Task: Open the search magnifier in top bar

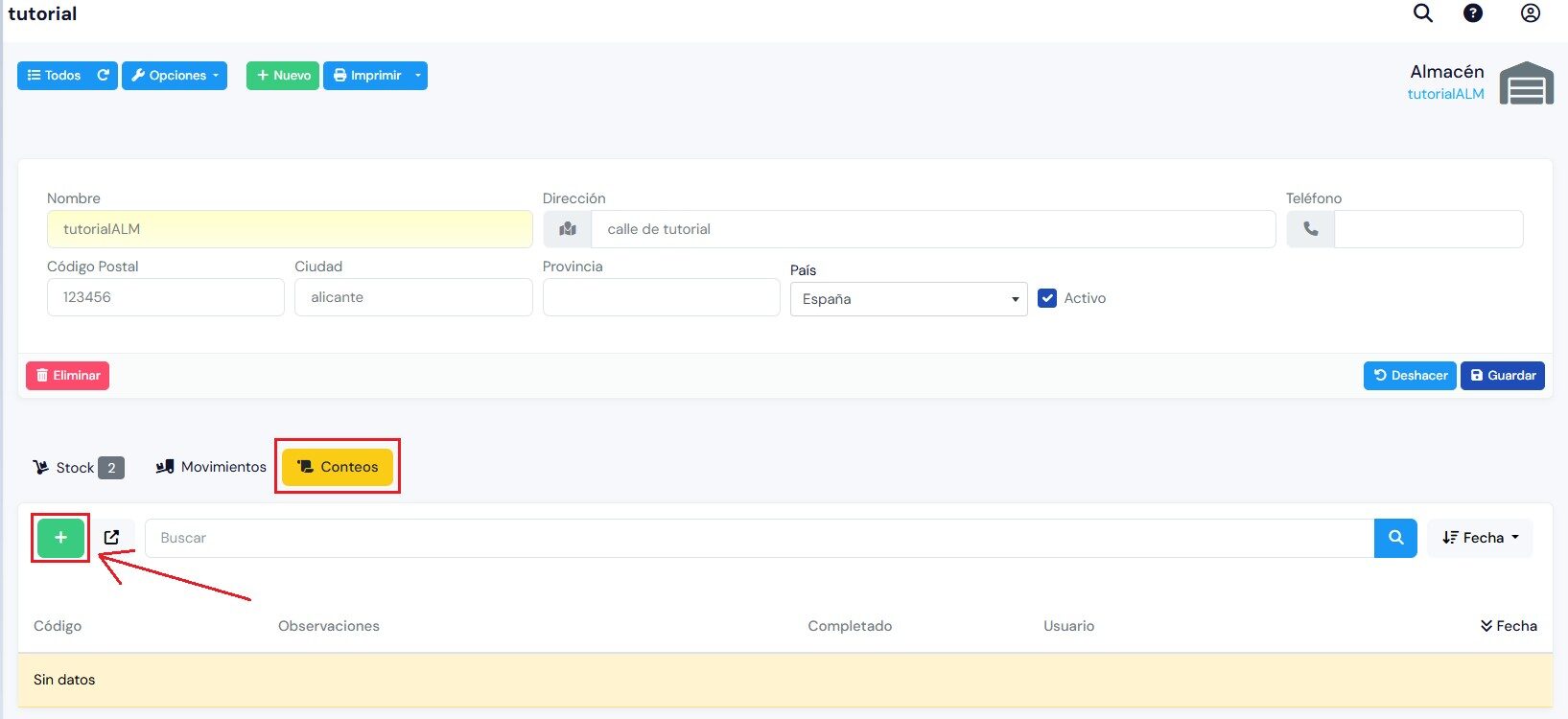Action: pos(1423,13)
